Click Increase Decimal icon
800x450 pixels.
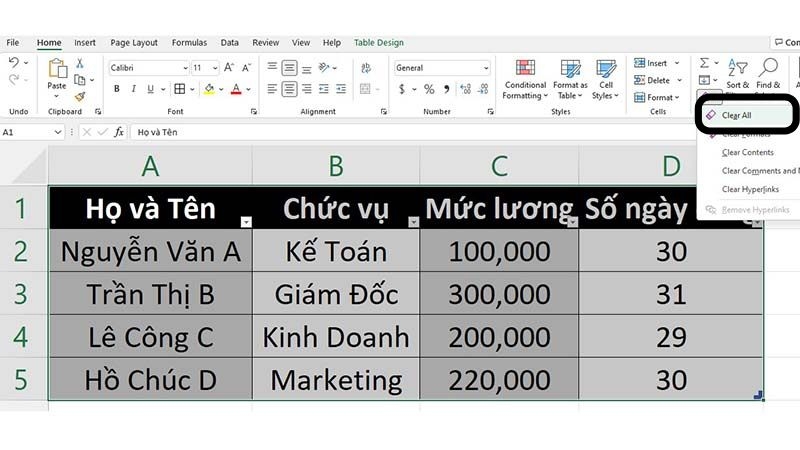pyautogui.click(x=465, y=89)
